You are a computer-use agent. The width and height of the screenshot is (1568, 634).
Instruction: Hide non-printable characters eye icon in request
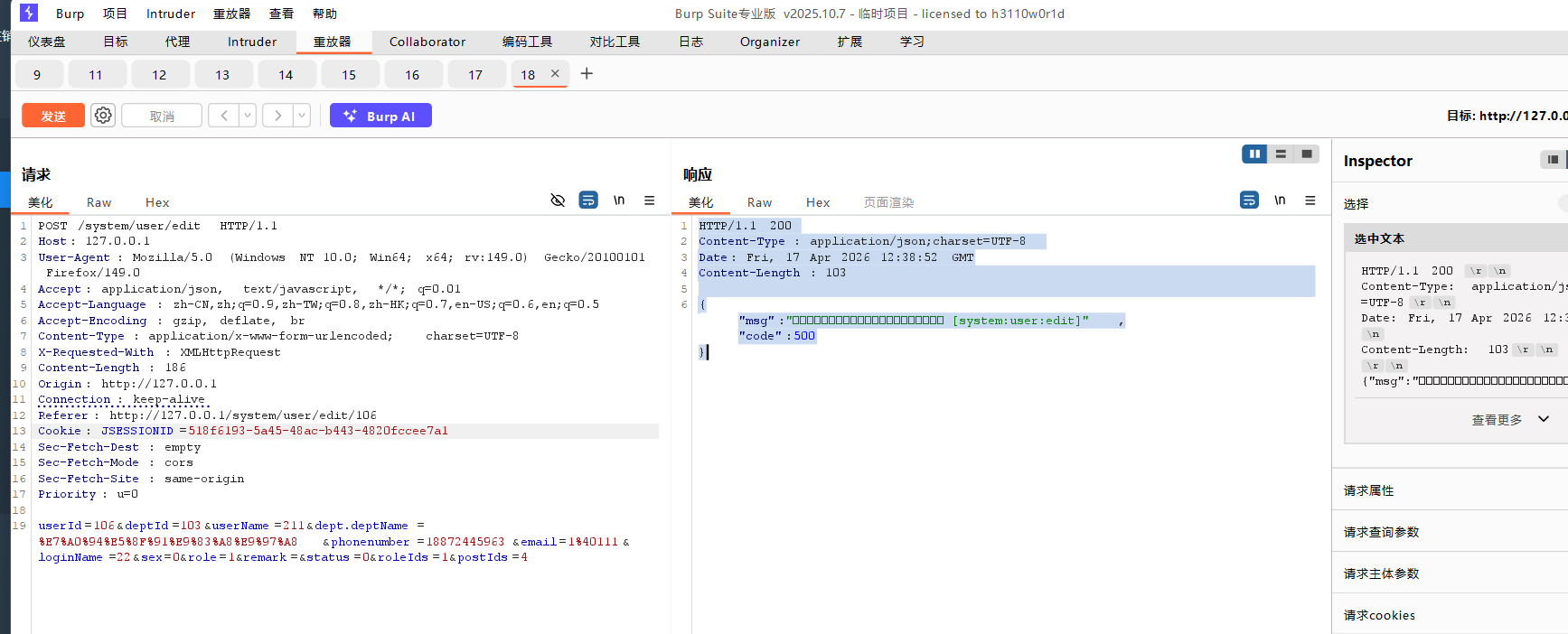558,200
